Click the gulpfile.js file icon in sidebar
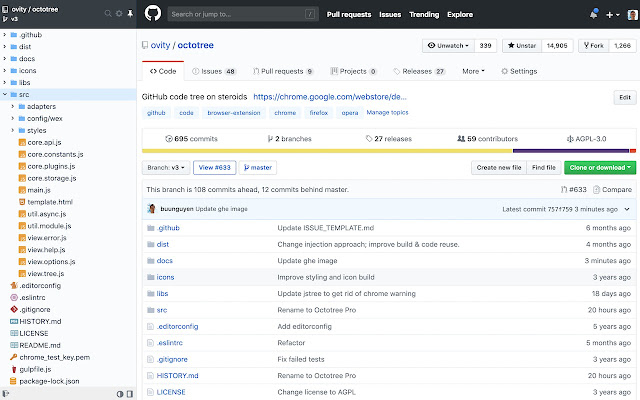Image resolution: width=640 pixels, height=400 pixels. tap(14, 369)
